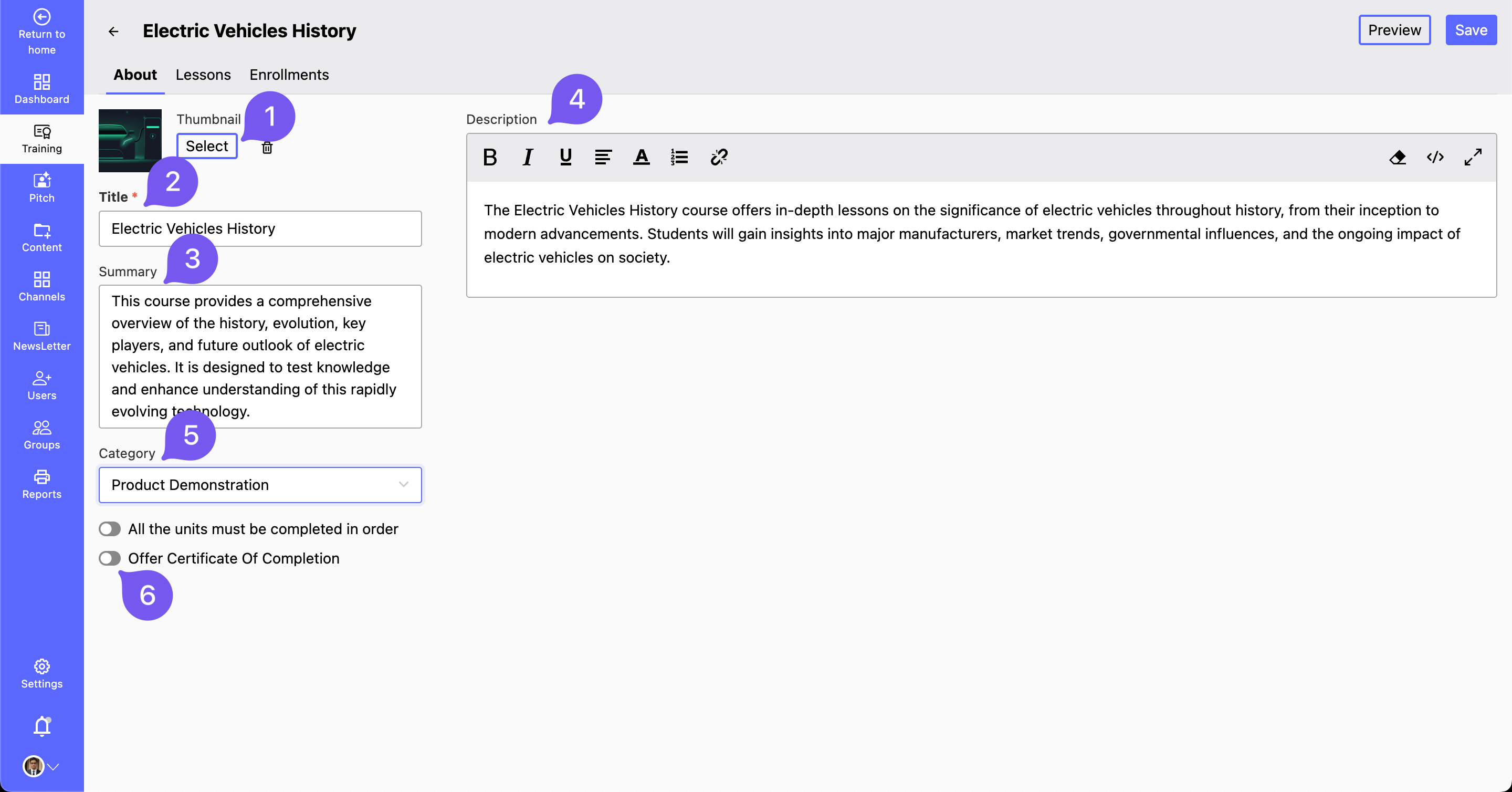Open the NewsLetter section
1512x792 pixels.
click(x=41, y=336)
